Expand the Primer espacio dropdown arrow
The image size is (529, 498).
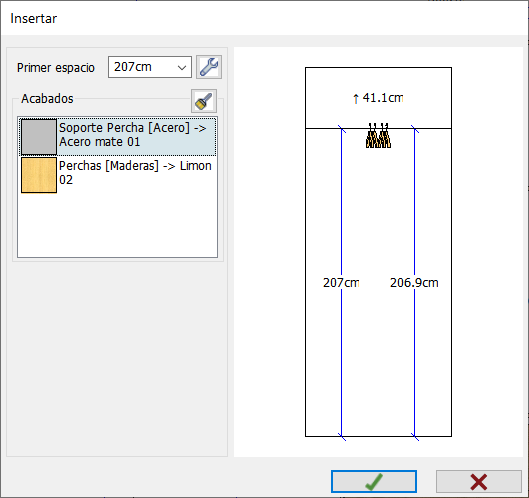182,67
